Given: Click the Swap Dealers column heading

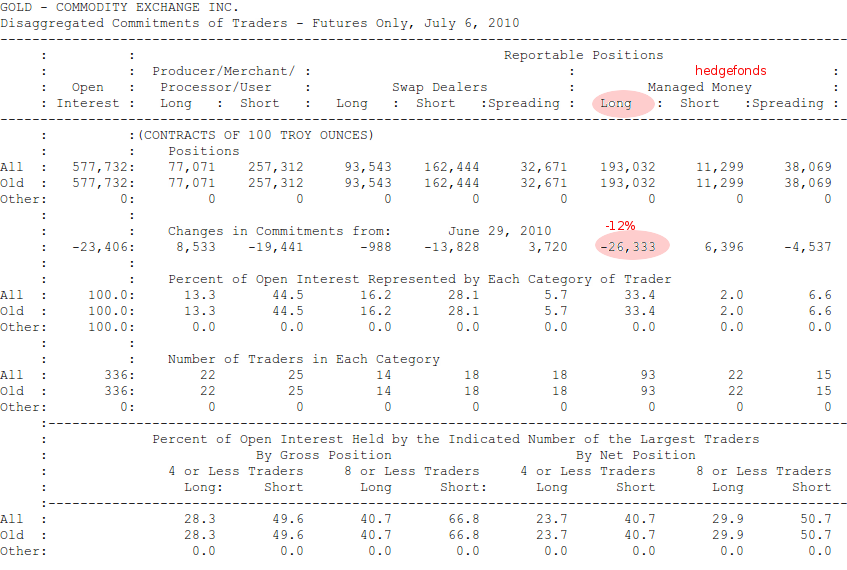Looking at the screenshot, I should tap(440, 87).
